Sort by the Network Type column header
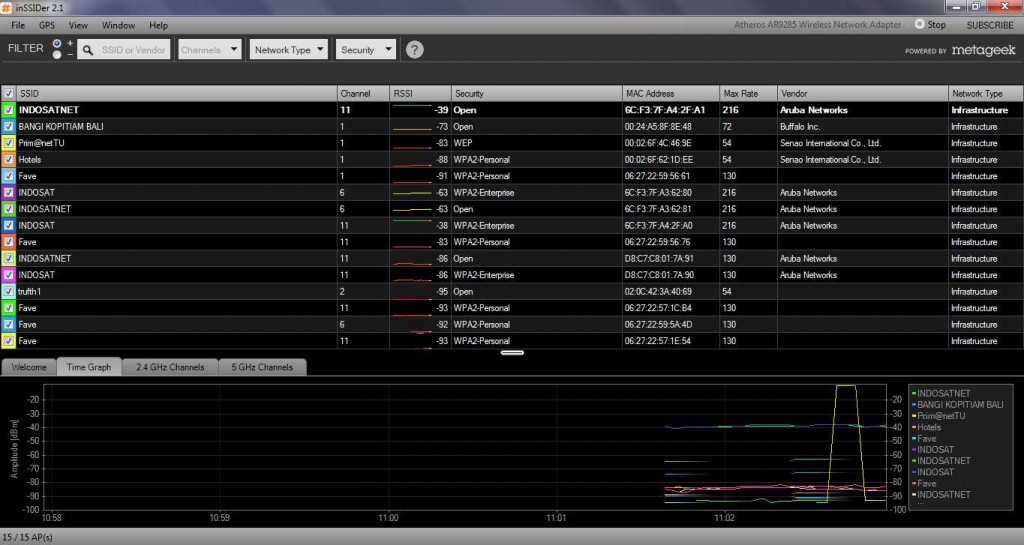This screenshot has width=1024, height=545. point(985,93)
